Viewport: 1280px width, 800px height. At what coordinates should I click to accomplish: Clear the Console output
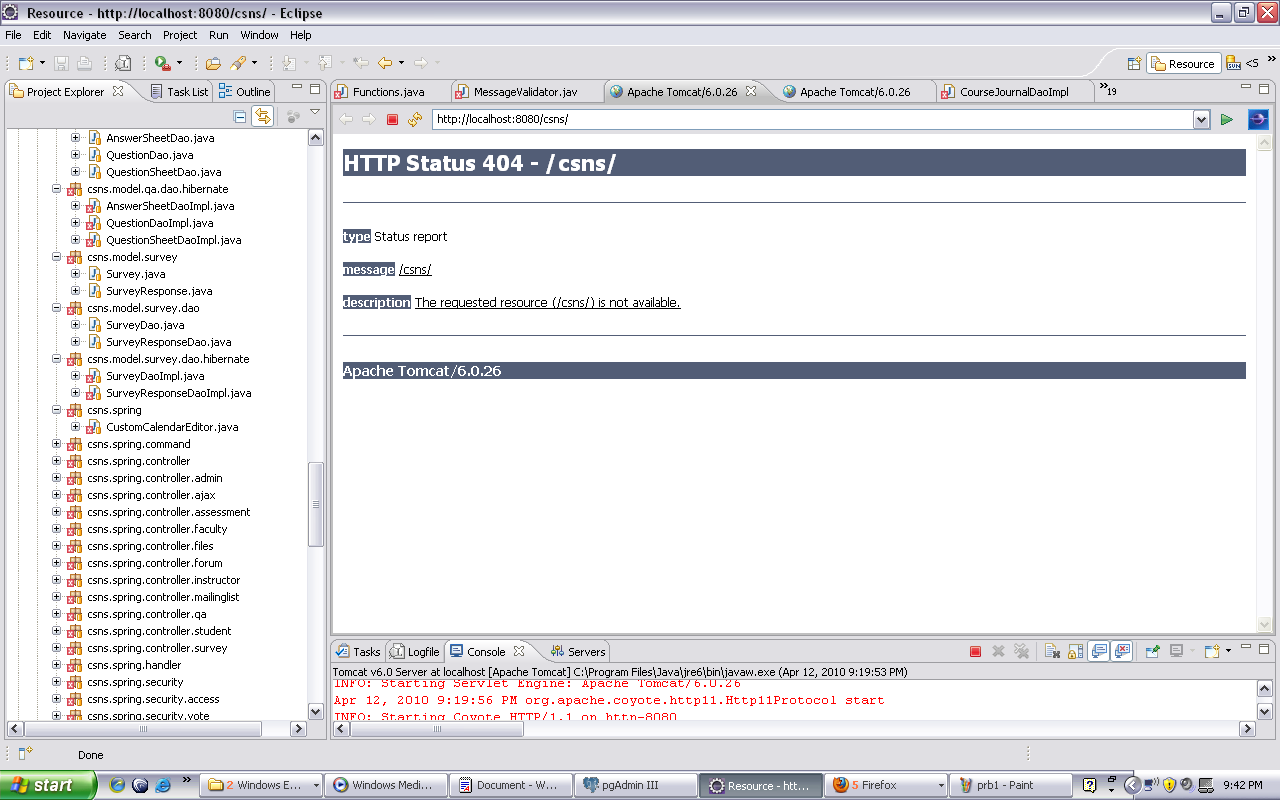click(x=1052, y=652)
